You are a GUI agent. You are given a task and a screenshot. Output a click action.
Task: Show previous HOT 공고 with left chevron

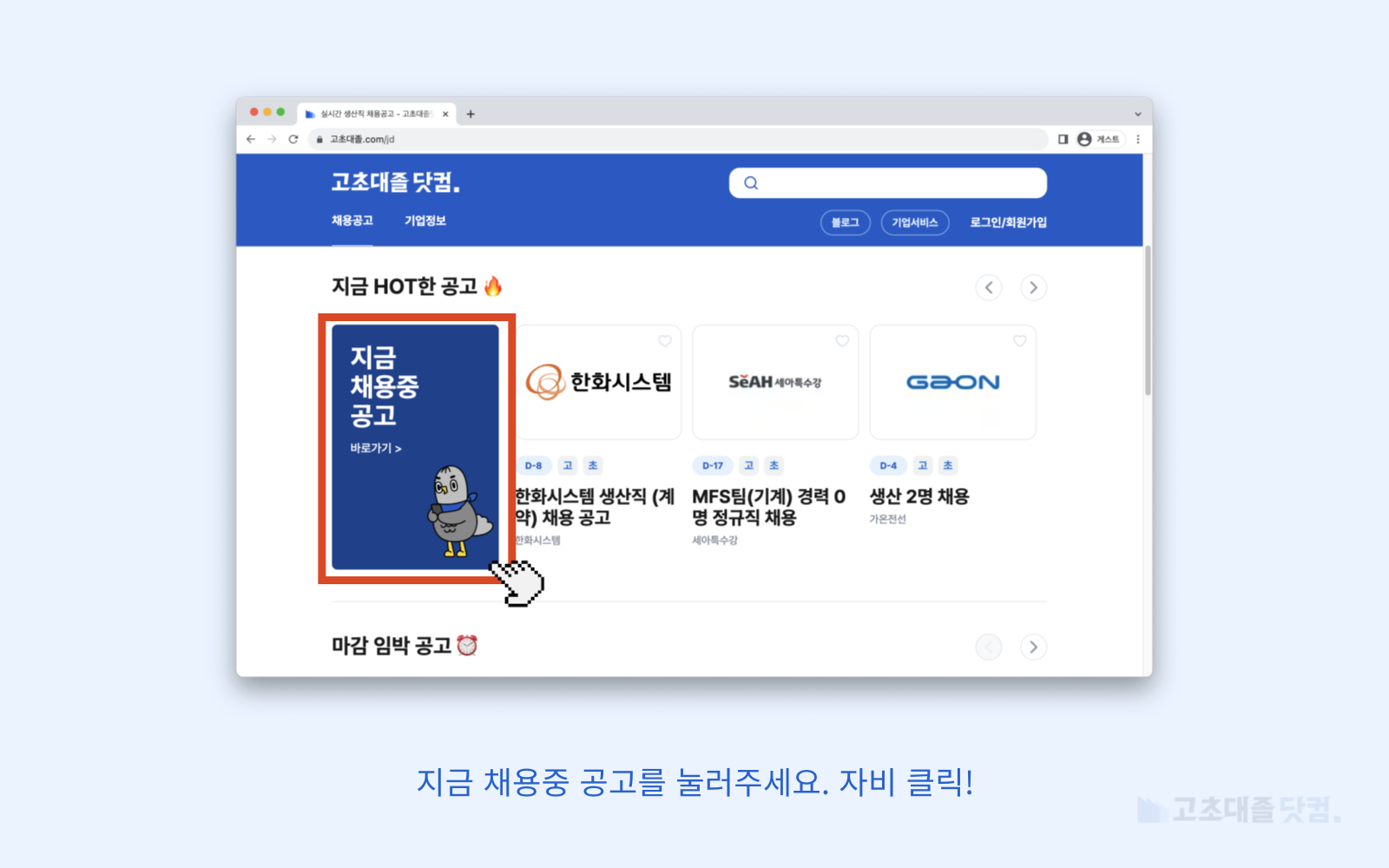click(x=989, y=287)
